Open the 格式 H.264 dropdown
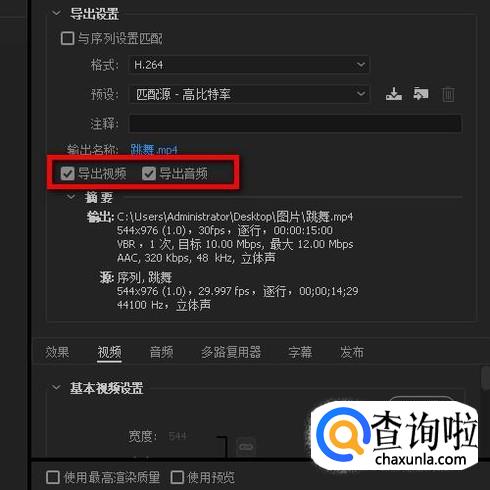The width and height of the screenshot is (490, 490). coord(249,65)
